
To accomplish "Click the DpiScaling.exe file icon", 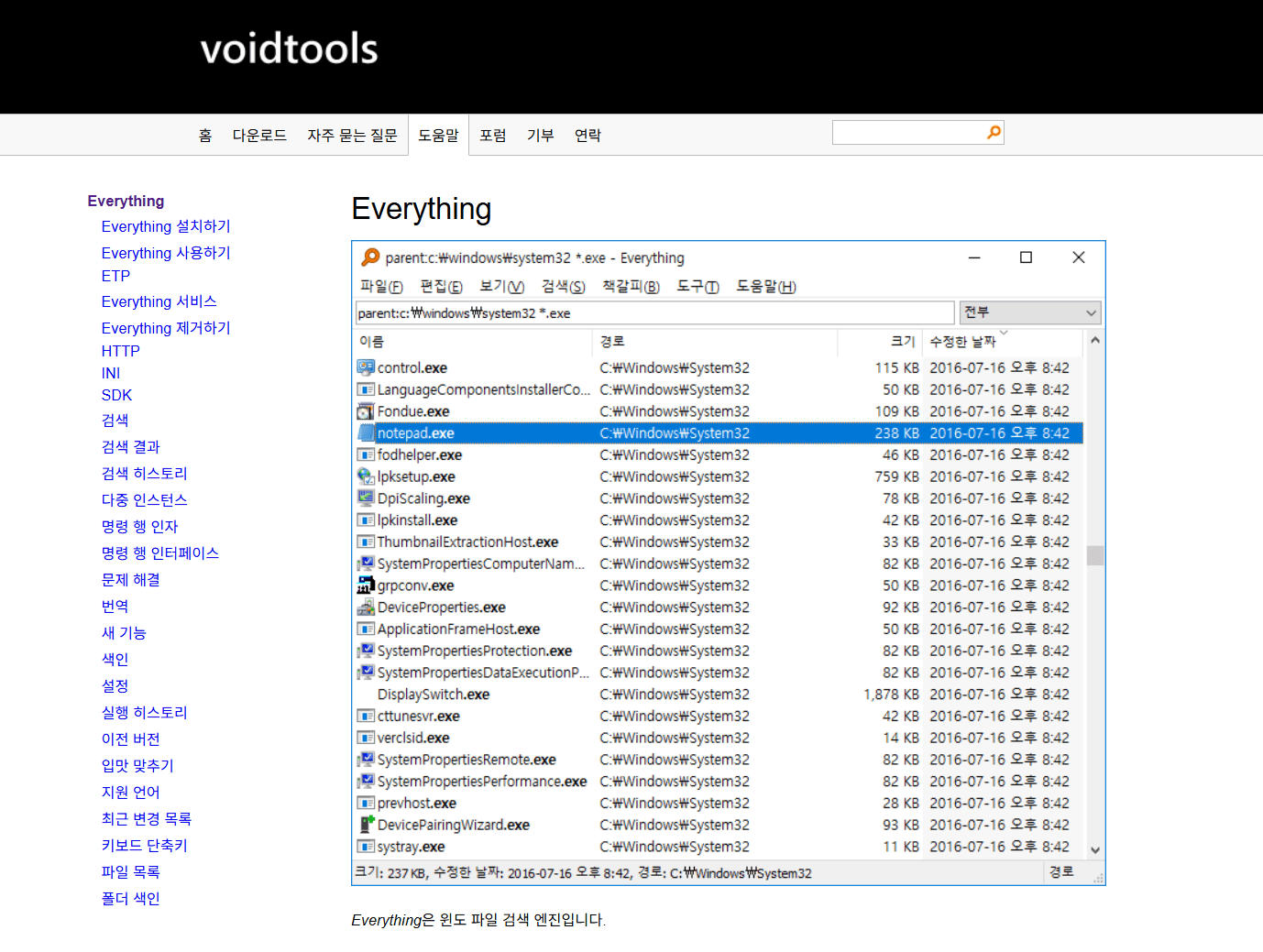I will click(x=366, y=498).
